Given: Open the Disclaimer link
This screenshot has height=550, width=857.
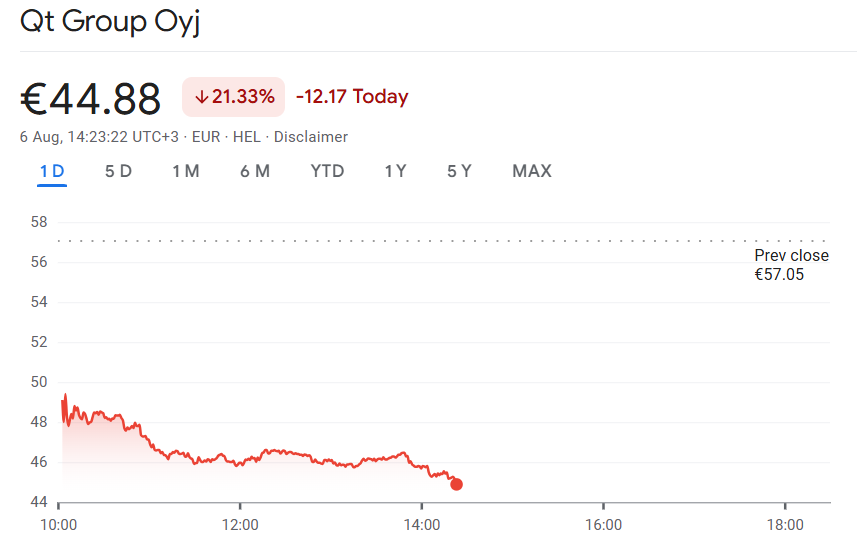Looking at the screenshot, I should [311, 137].
